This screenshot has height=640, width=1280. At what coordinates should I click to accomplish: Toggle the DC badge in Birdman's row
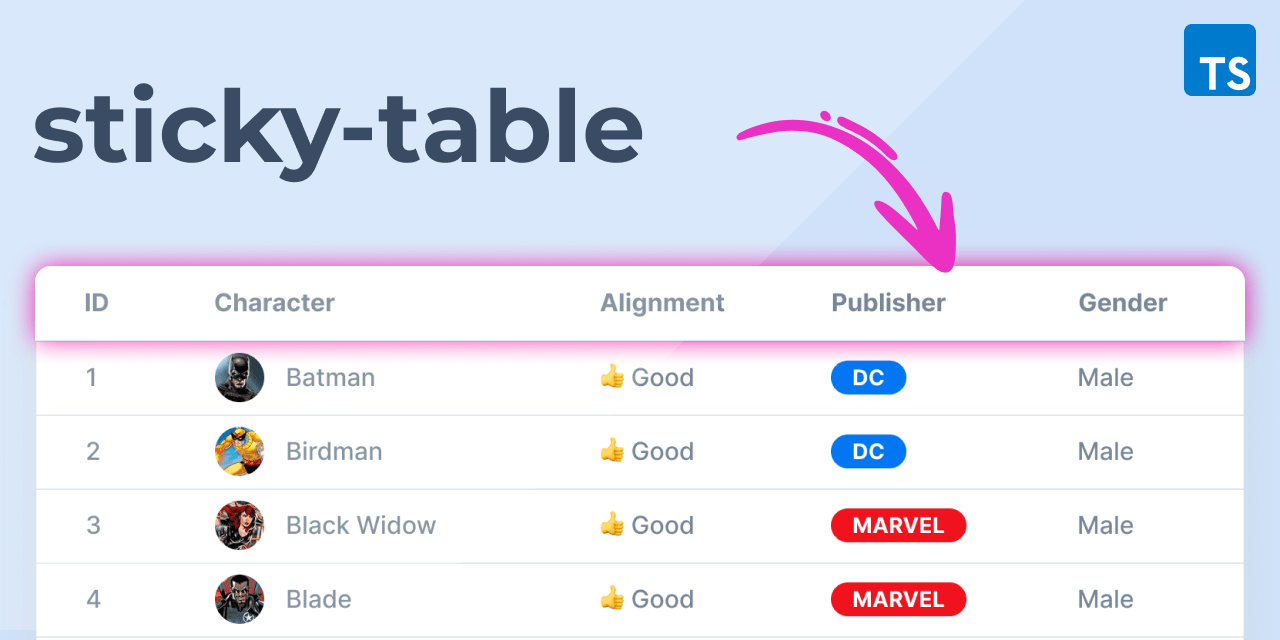click(868, 451)
